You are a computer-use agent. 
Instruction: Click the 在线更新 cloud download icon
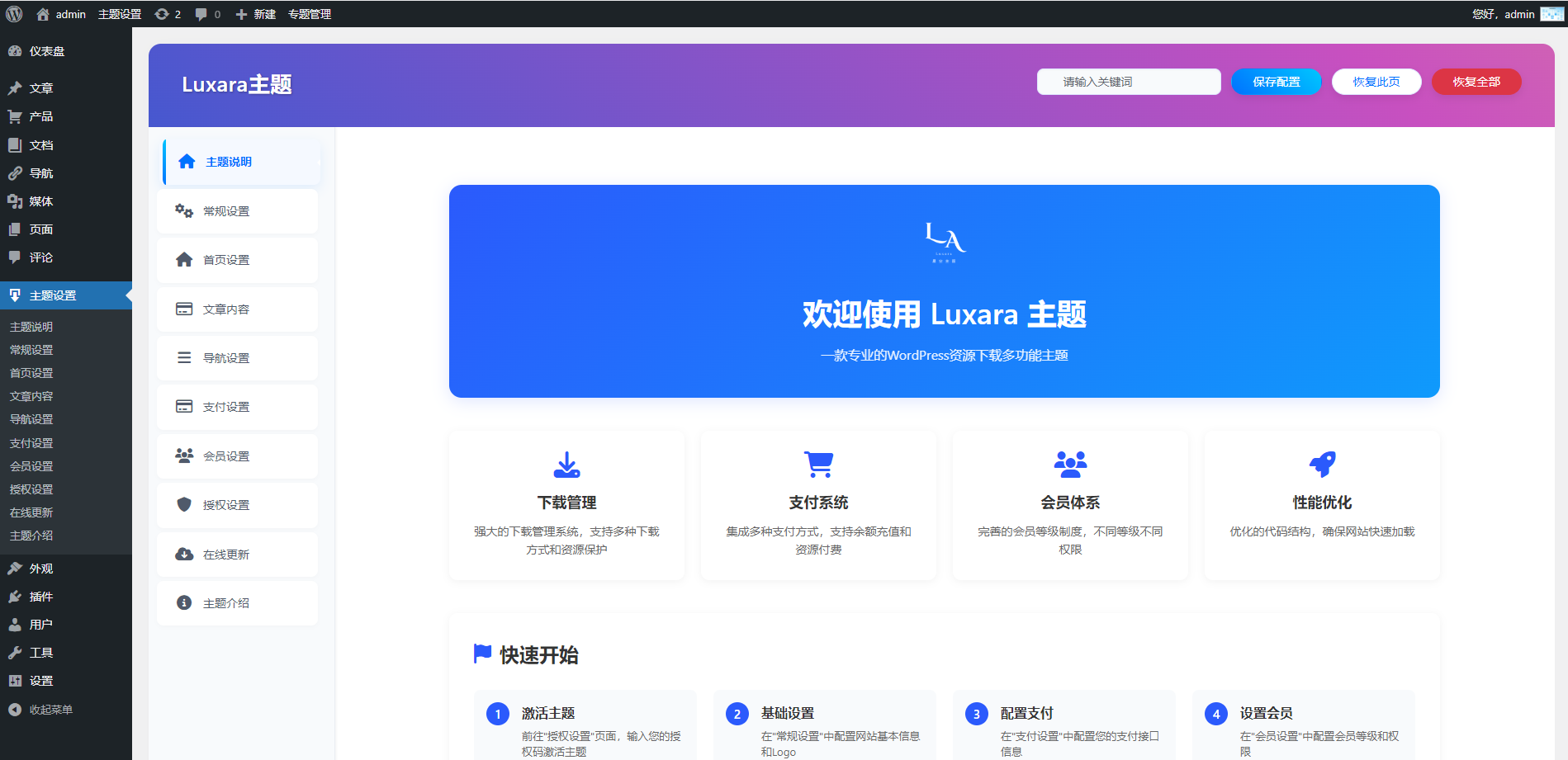[x=183, y=554]
